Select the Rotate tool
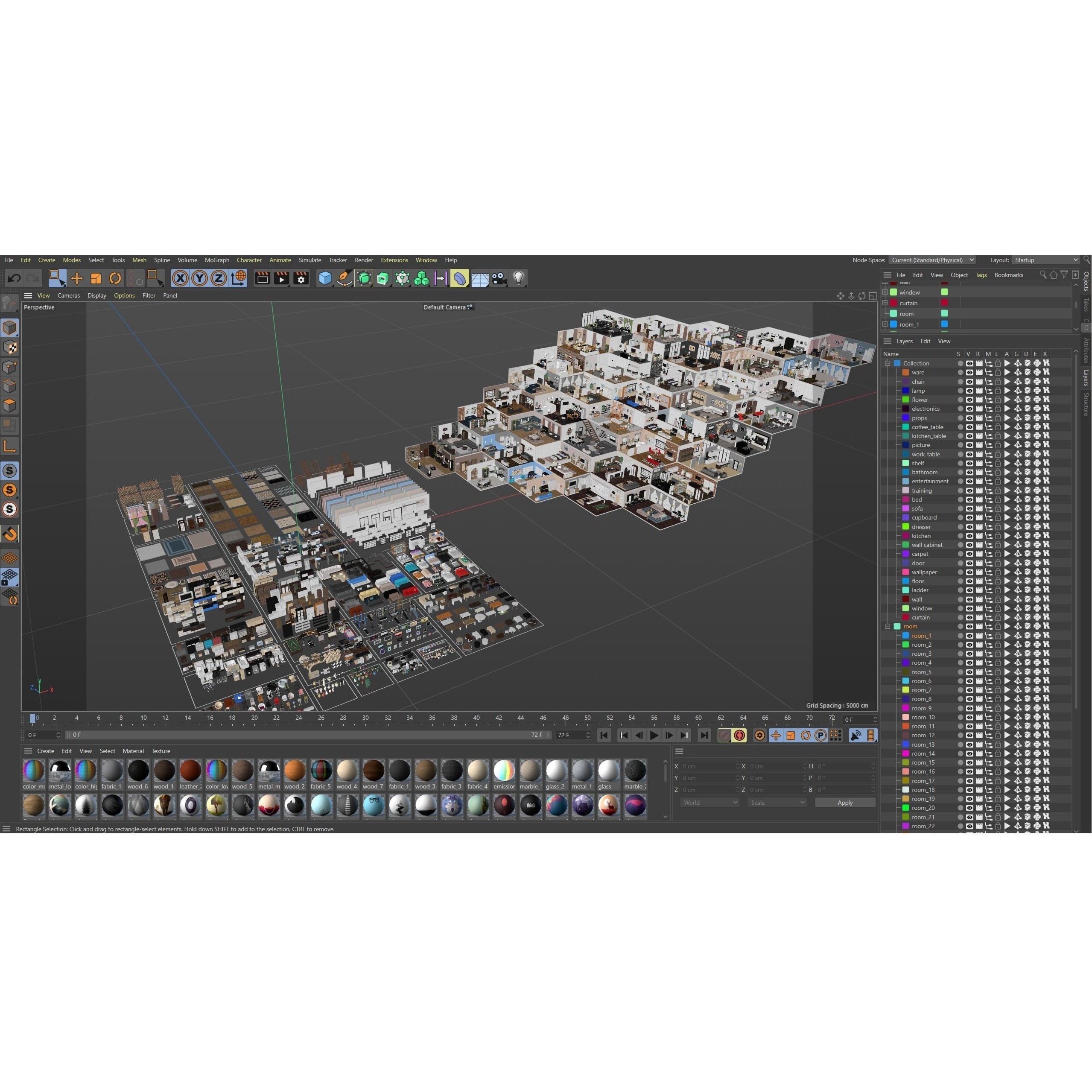 115,278
